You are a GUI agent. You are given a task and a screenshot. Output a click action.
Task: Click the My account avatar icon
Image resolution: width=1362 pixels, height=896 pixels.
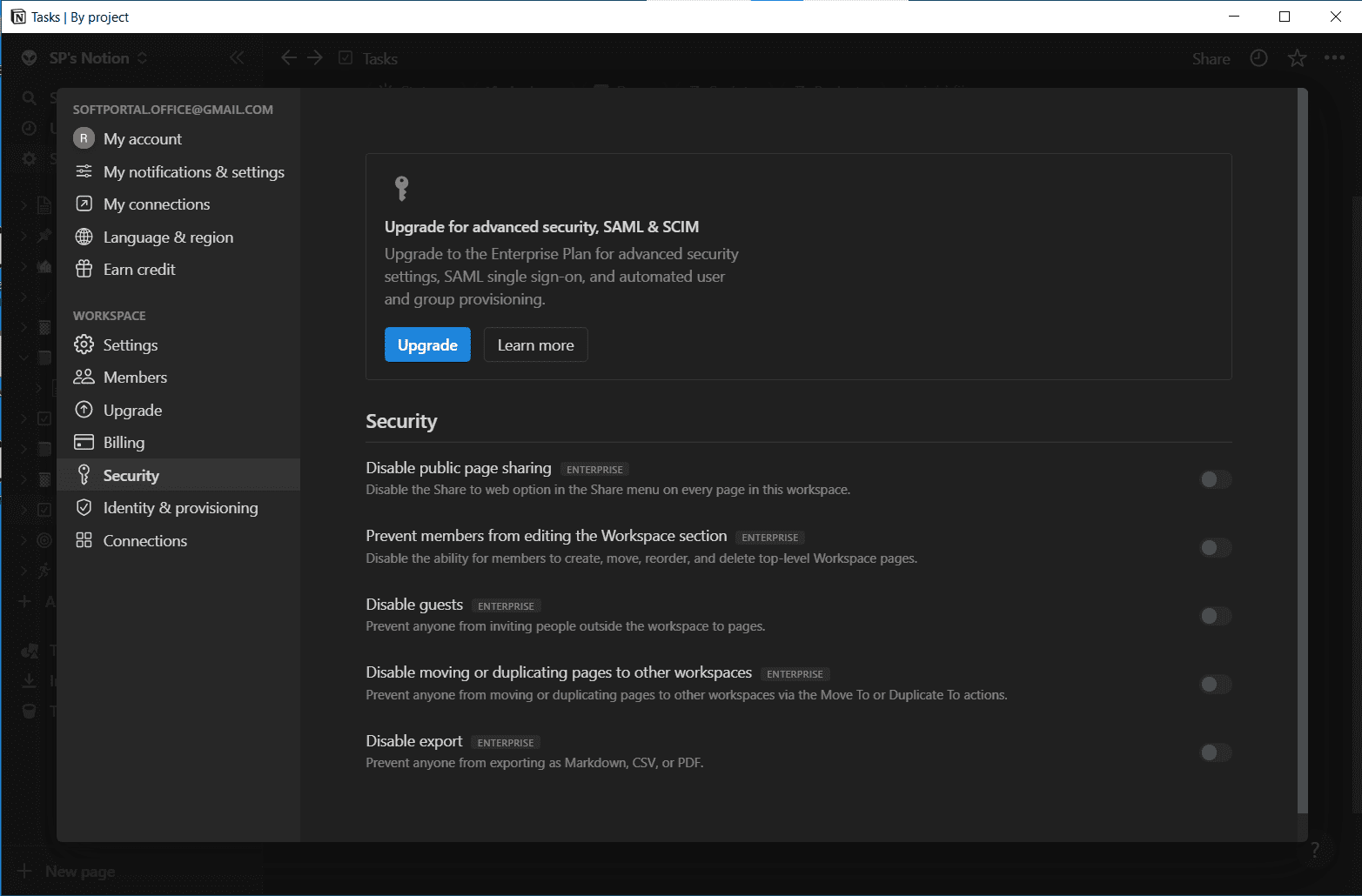pyautogui.click(x=84, y=138)
